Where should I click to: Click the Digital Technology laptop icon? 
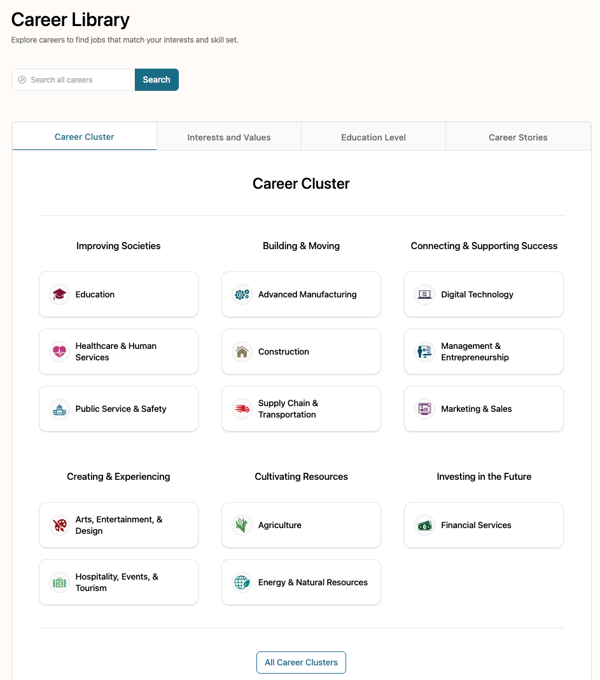(424, 294)
